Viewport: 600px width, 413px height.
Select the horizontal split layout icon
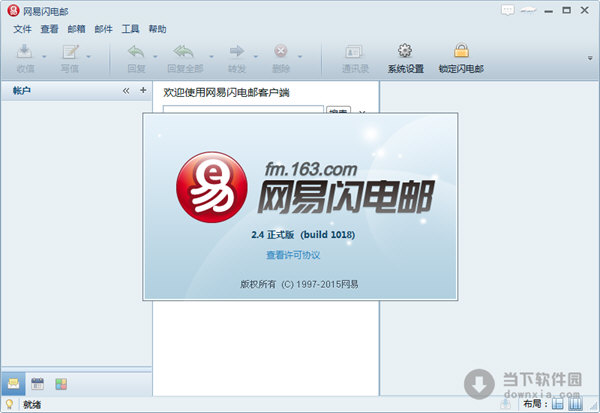click(x=558, y=404)
